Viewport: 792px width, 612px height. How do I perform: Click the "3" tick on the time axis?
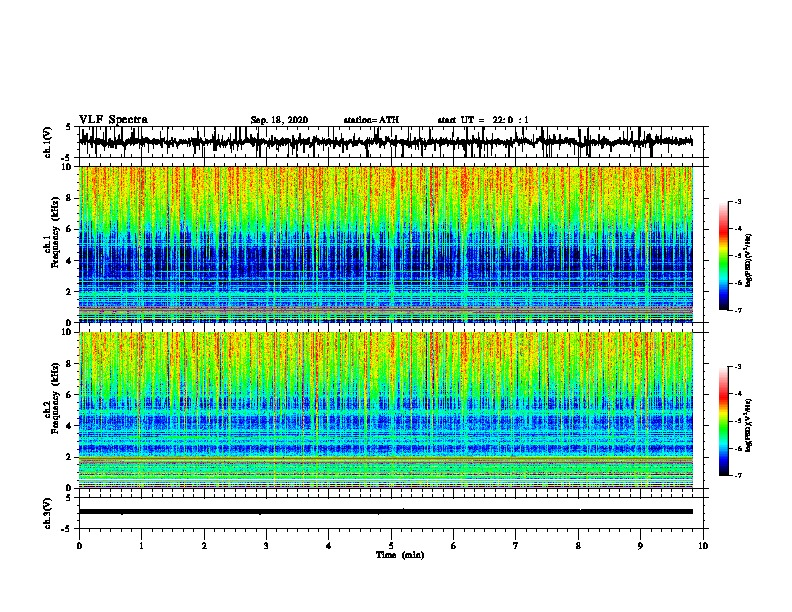point(266,545)
